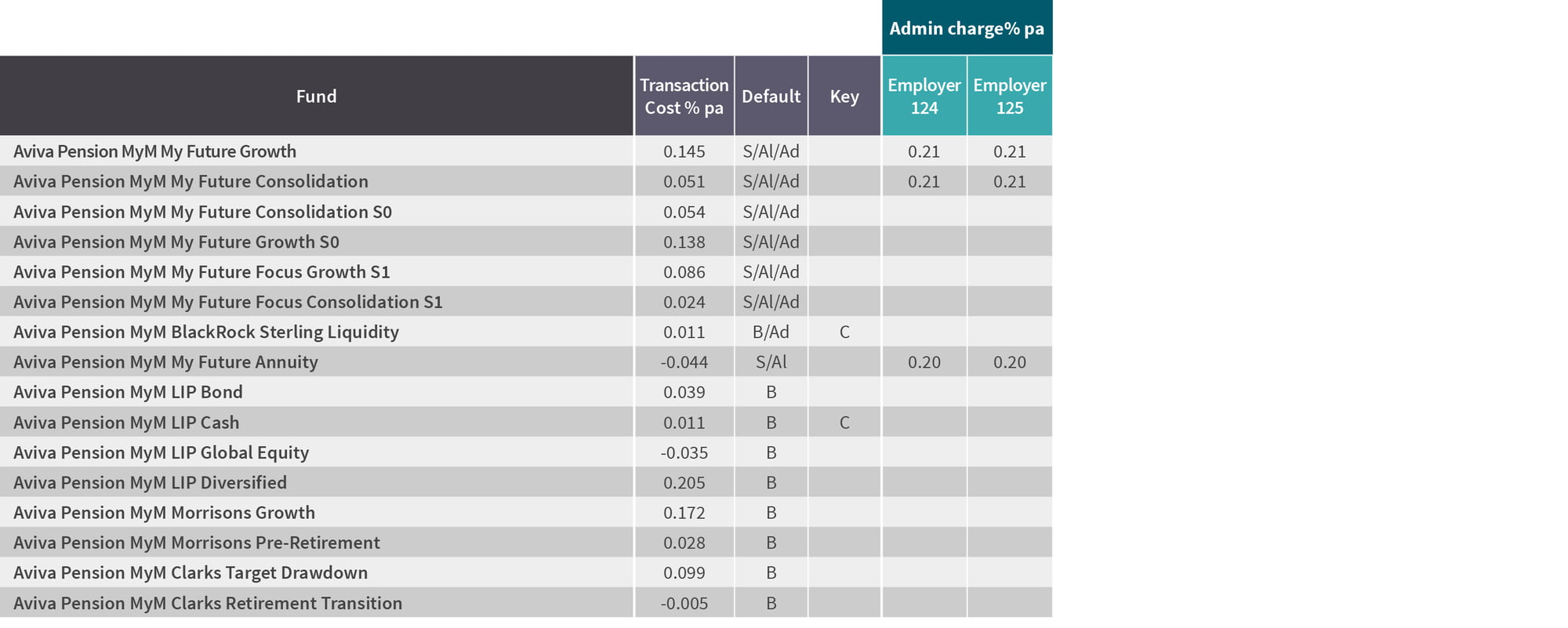The height and width of the screenshot is (628, 1568).
Task: Select Morrisons Pre-Retirement fund row
Action: 526,543
